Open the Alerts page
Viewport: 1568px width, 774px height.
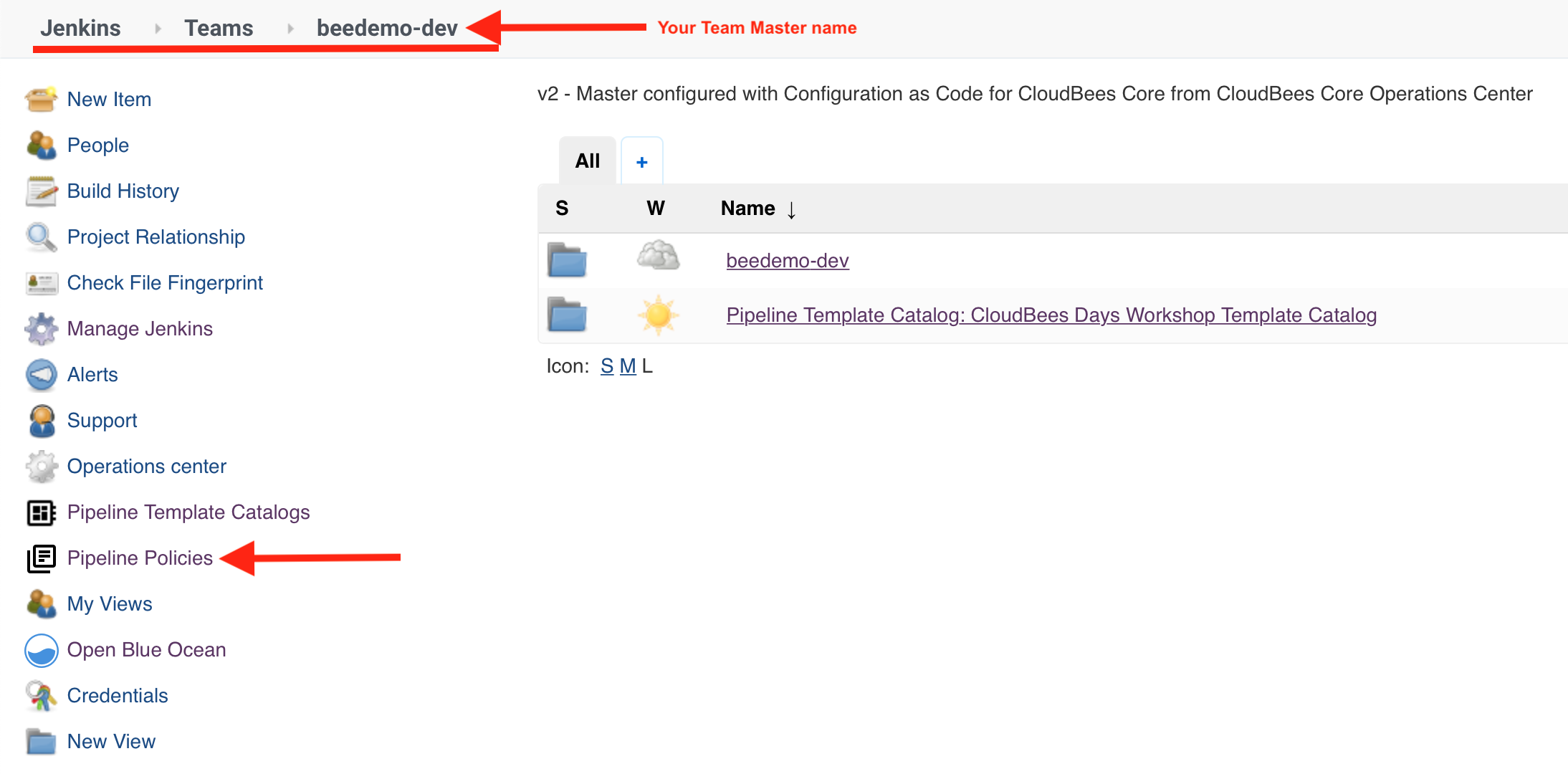(x=92, y=375)
